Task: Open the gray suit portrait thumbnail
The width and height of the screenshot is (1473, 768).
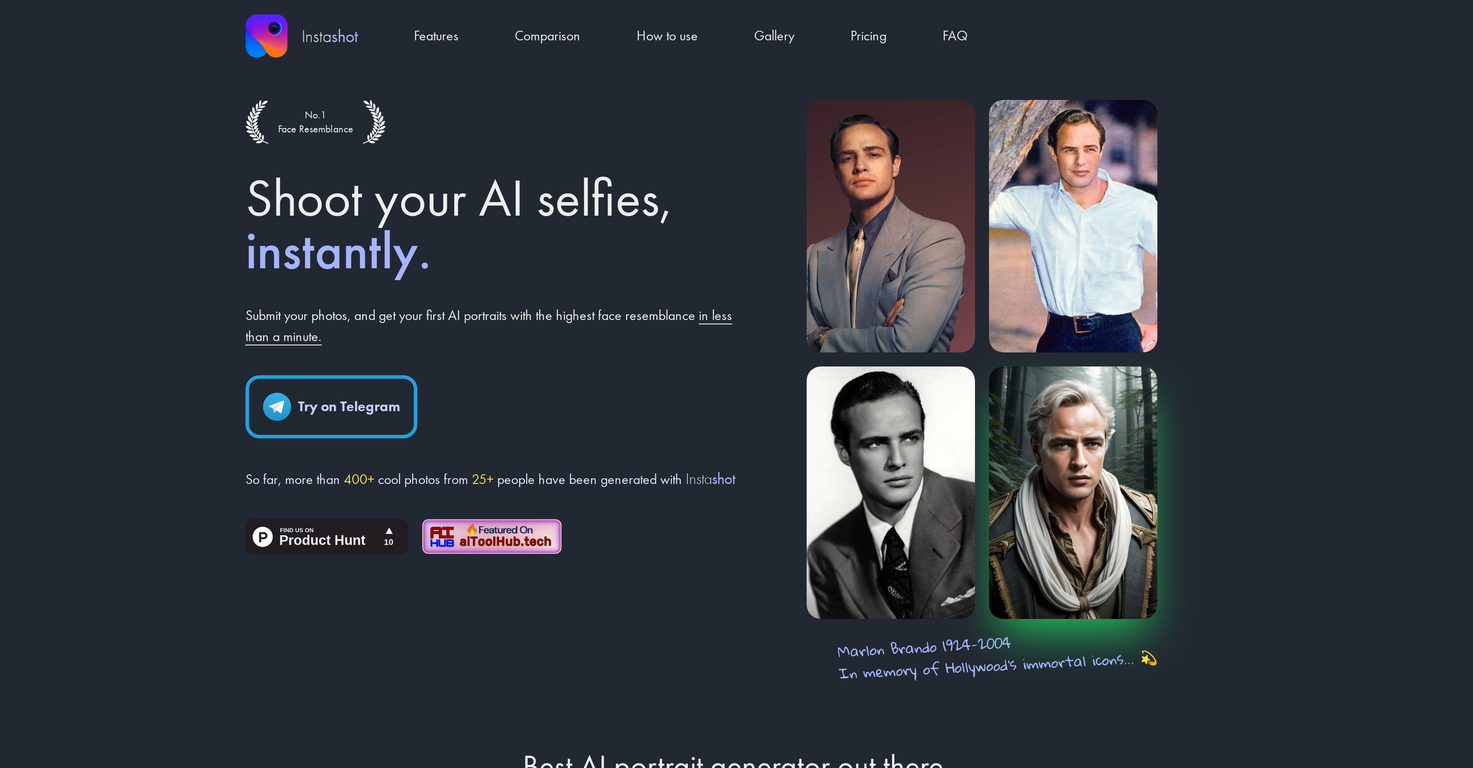Action: click(890, 226)
